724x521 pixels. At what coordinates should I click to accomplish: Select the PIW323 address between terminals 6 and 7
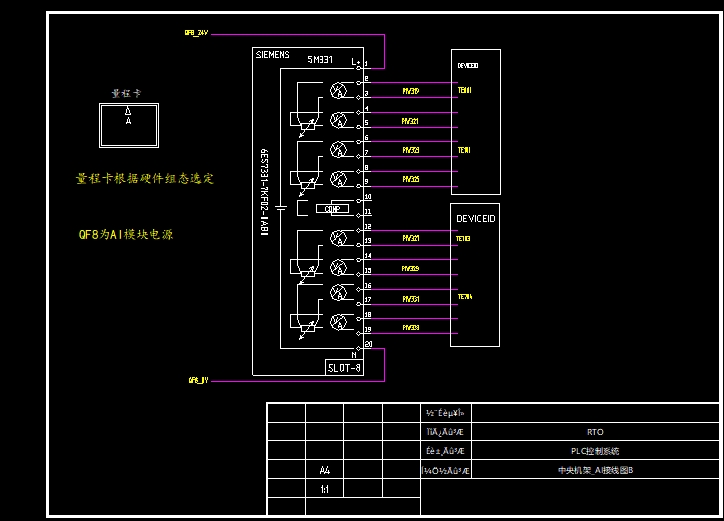click(410, 150)
